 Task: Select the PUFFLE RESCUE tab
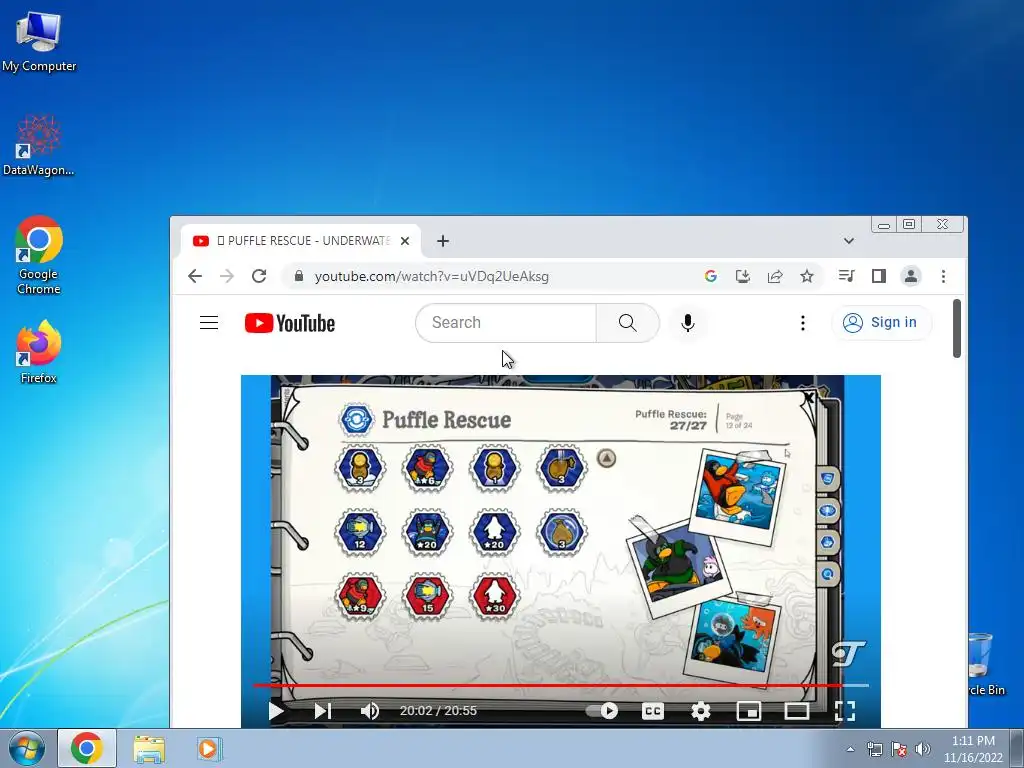pyautogui.click(x=300, y=241)
